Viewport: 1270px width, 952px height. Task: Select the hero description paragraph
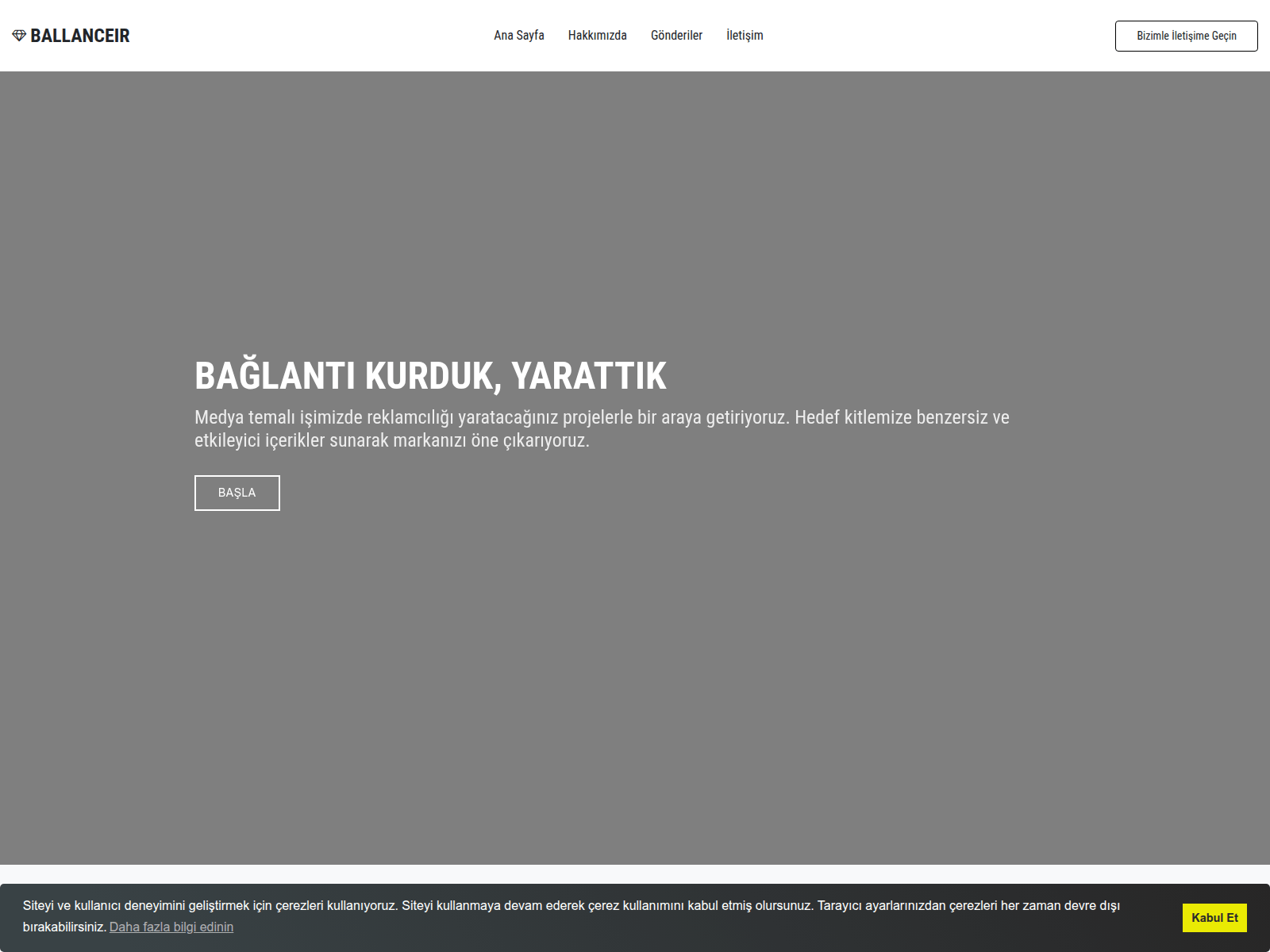601,430
